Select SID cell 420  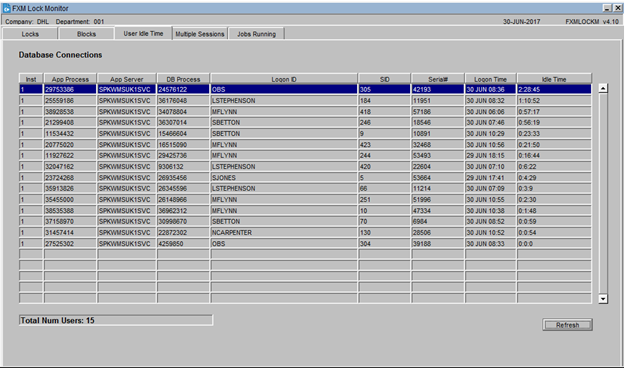(385, 167)
